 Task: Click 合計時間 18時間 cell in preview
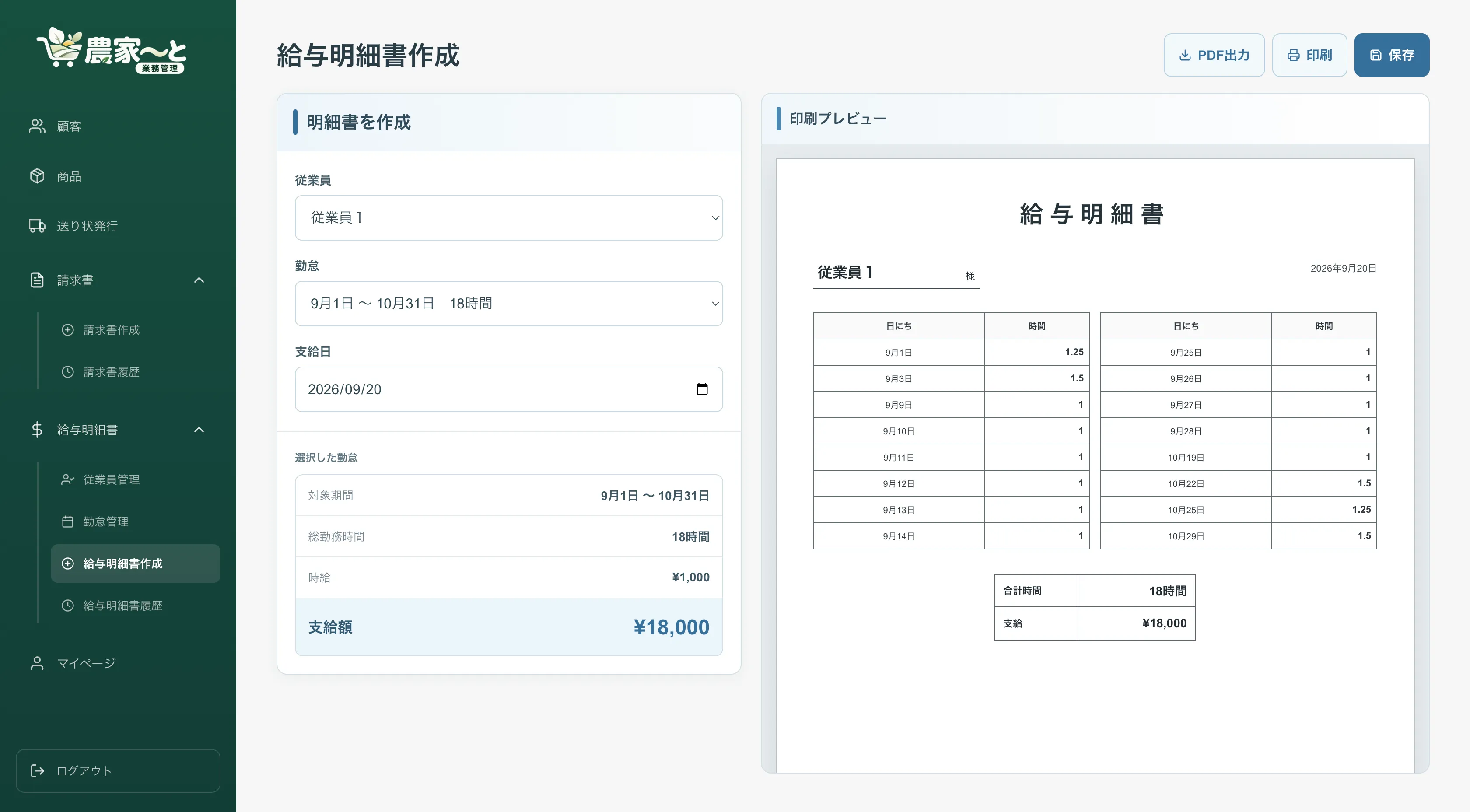click(x=1136, y=591)
